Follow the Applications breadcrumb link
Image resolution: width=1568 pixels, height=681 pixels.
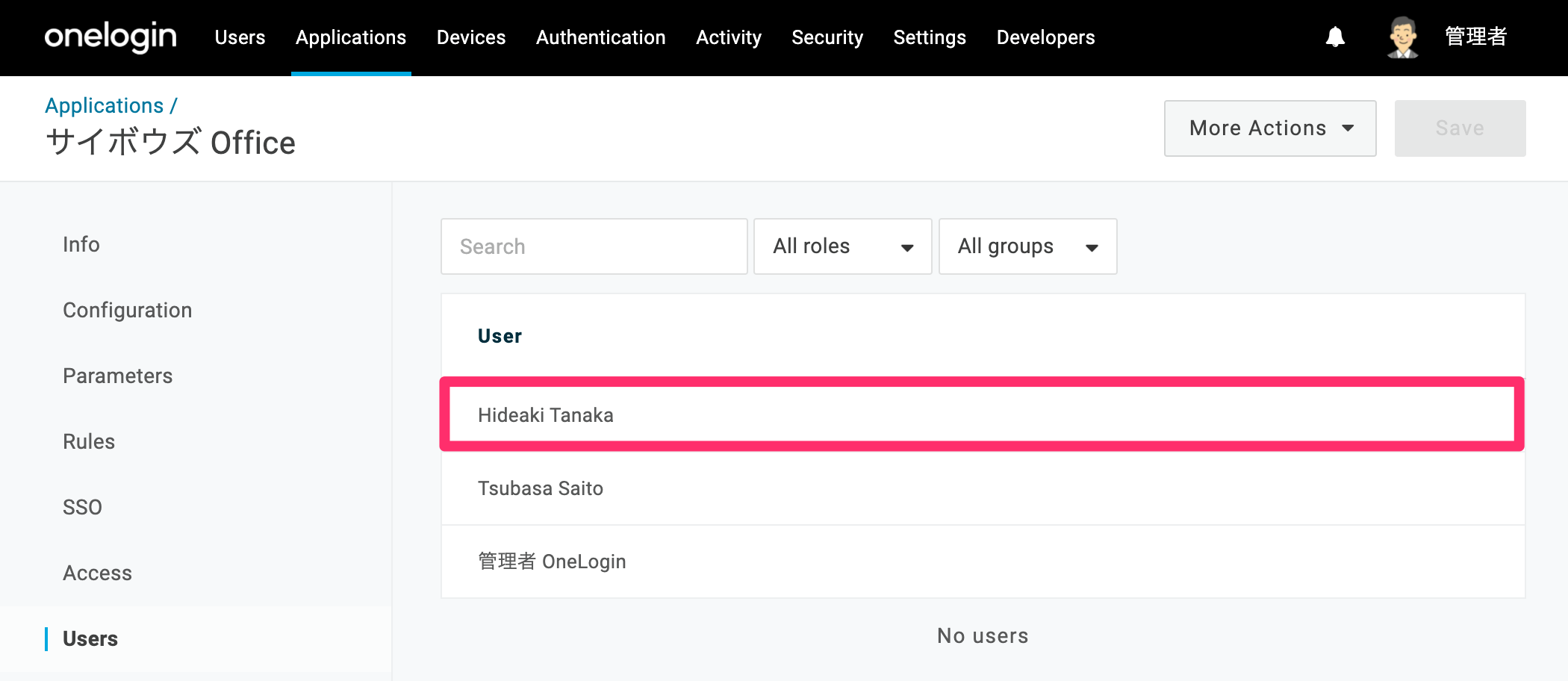[105, 105]
